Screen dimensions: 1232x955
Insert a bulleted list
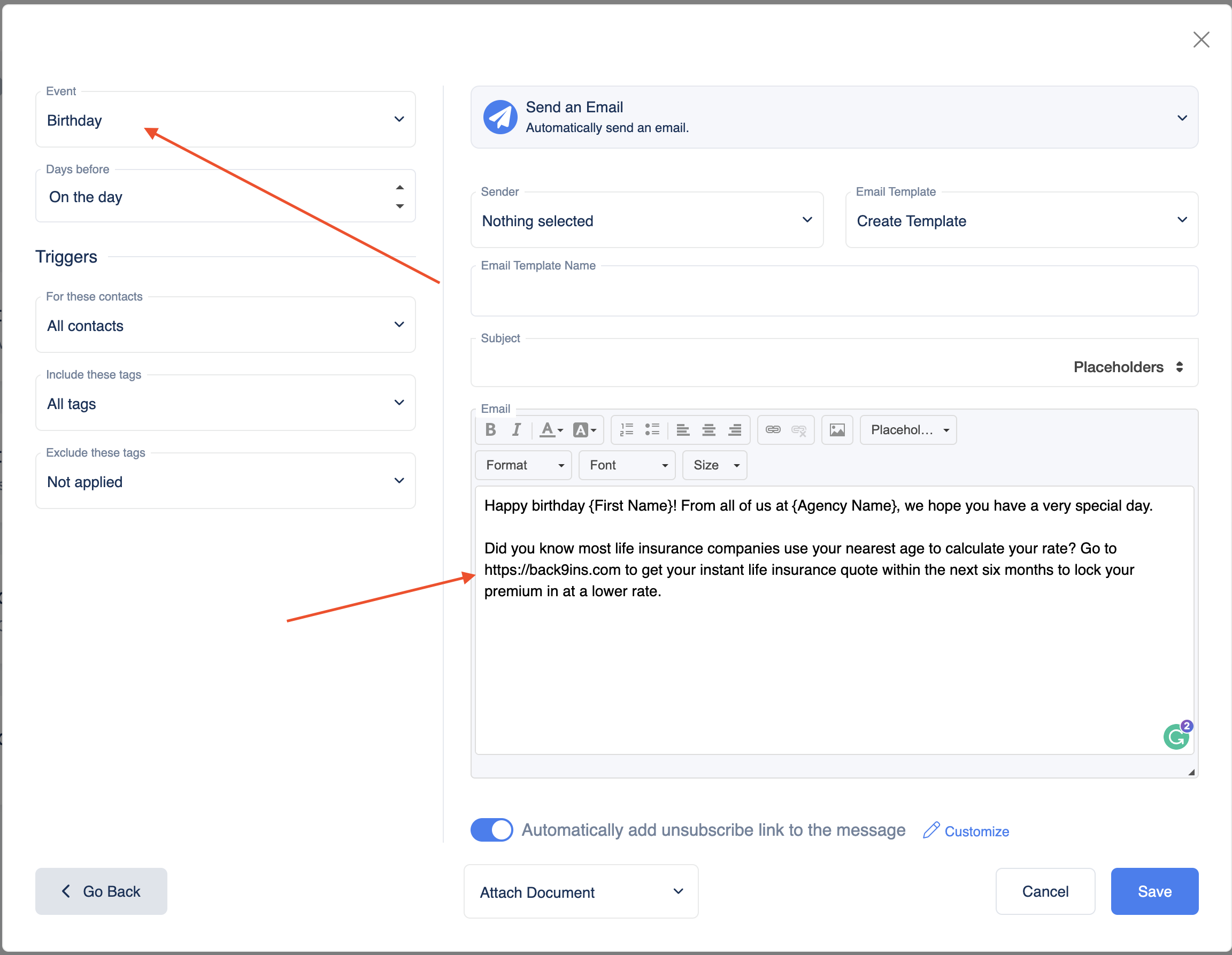tap(652, 430)
